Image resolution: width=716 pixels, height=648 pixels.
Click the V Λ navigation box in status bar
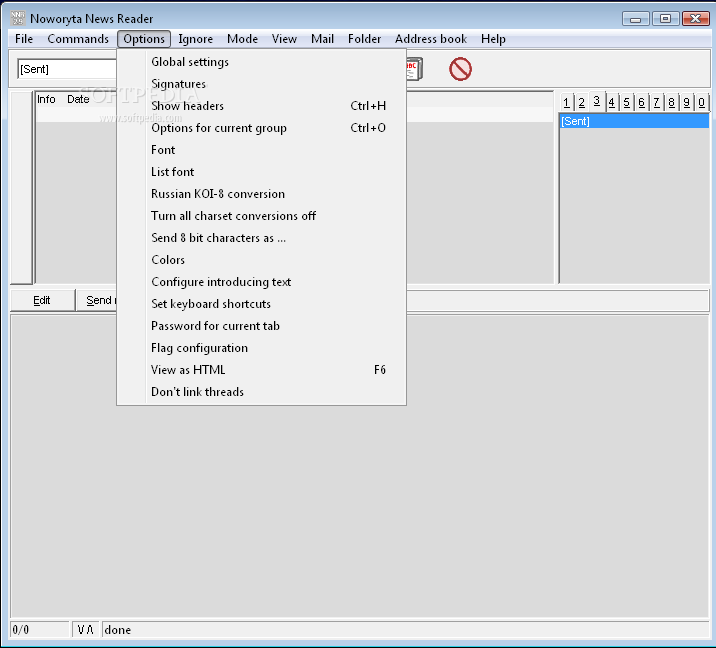tap(85, 630)
